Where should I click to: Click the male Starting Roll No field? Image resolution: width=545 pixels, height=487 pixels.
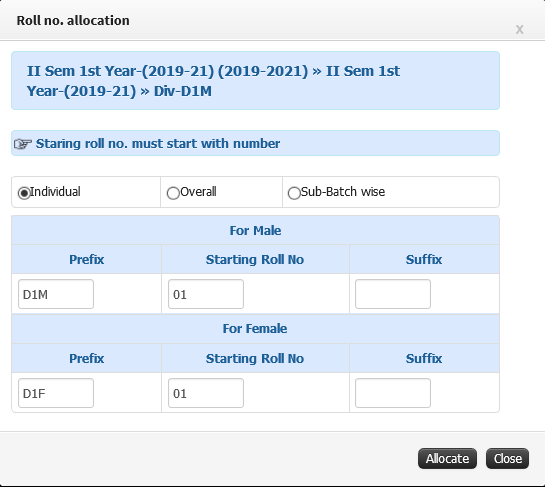(206, 294)
